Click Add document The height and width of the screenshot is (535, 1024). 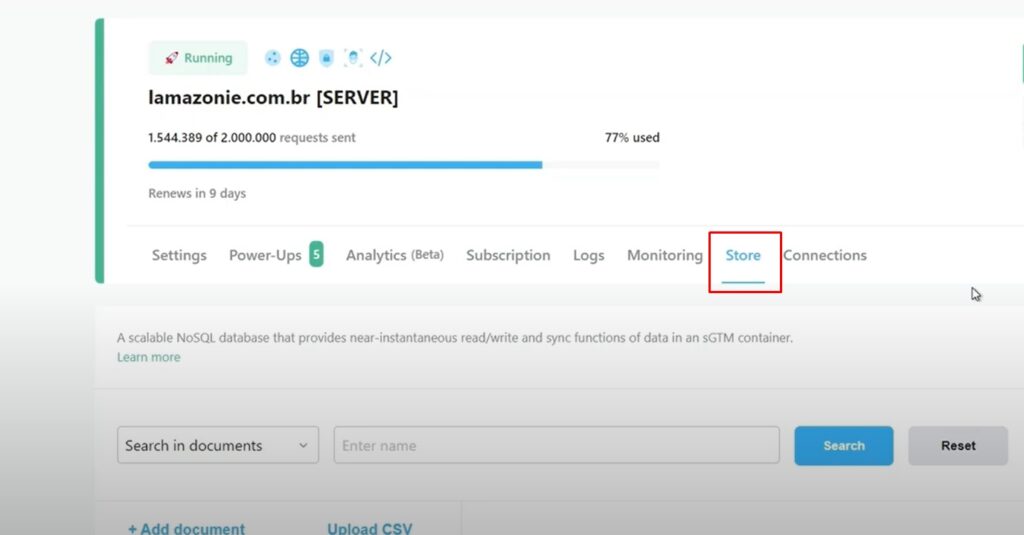click(187, 528)
